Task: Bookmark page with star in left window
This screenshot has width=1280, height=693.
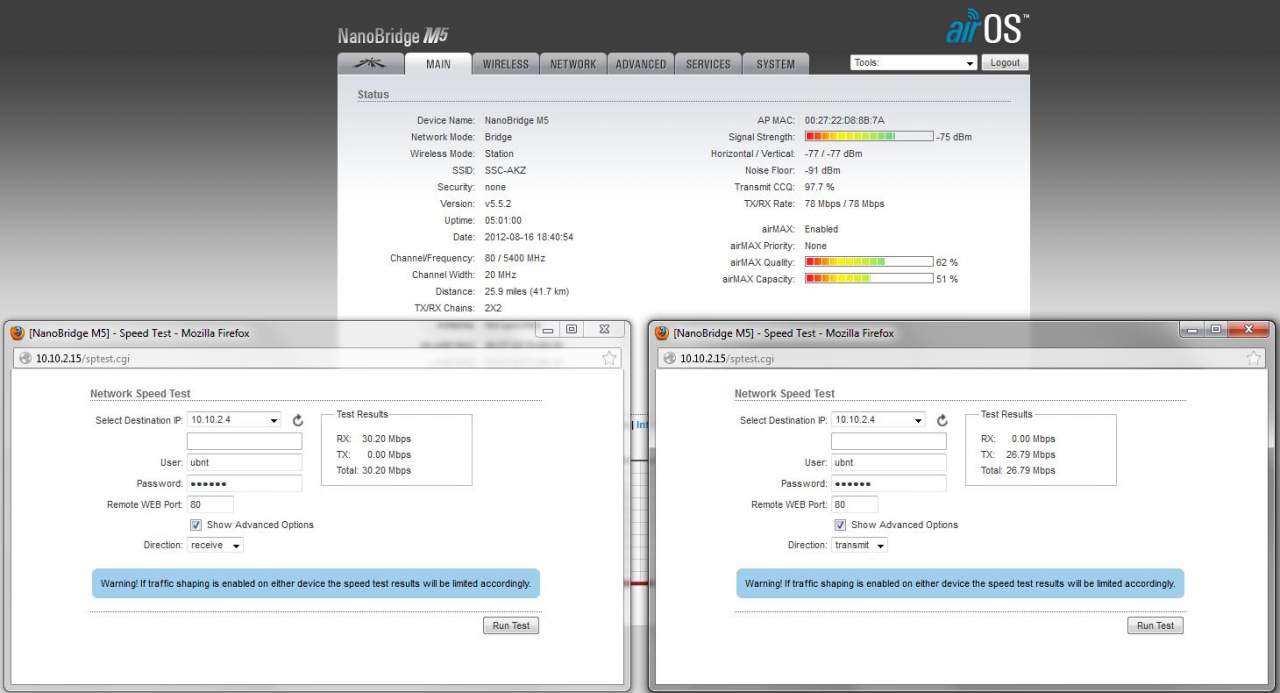Action: (609, 358)
